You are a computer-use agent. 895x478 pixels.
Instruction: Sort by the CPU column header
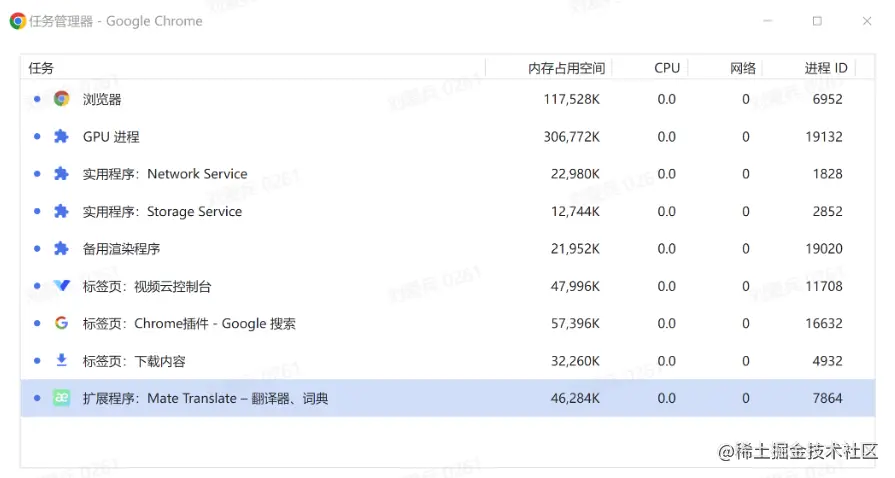650,68
